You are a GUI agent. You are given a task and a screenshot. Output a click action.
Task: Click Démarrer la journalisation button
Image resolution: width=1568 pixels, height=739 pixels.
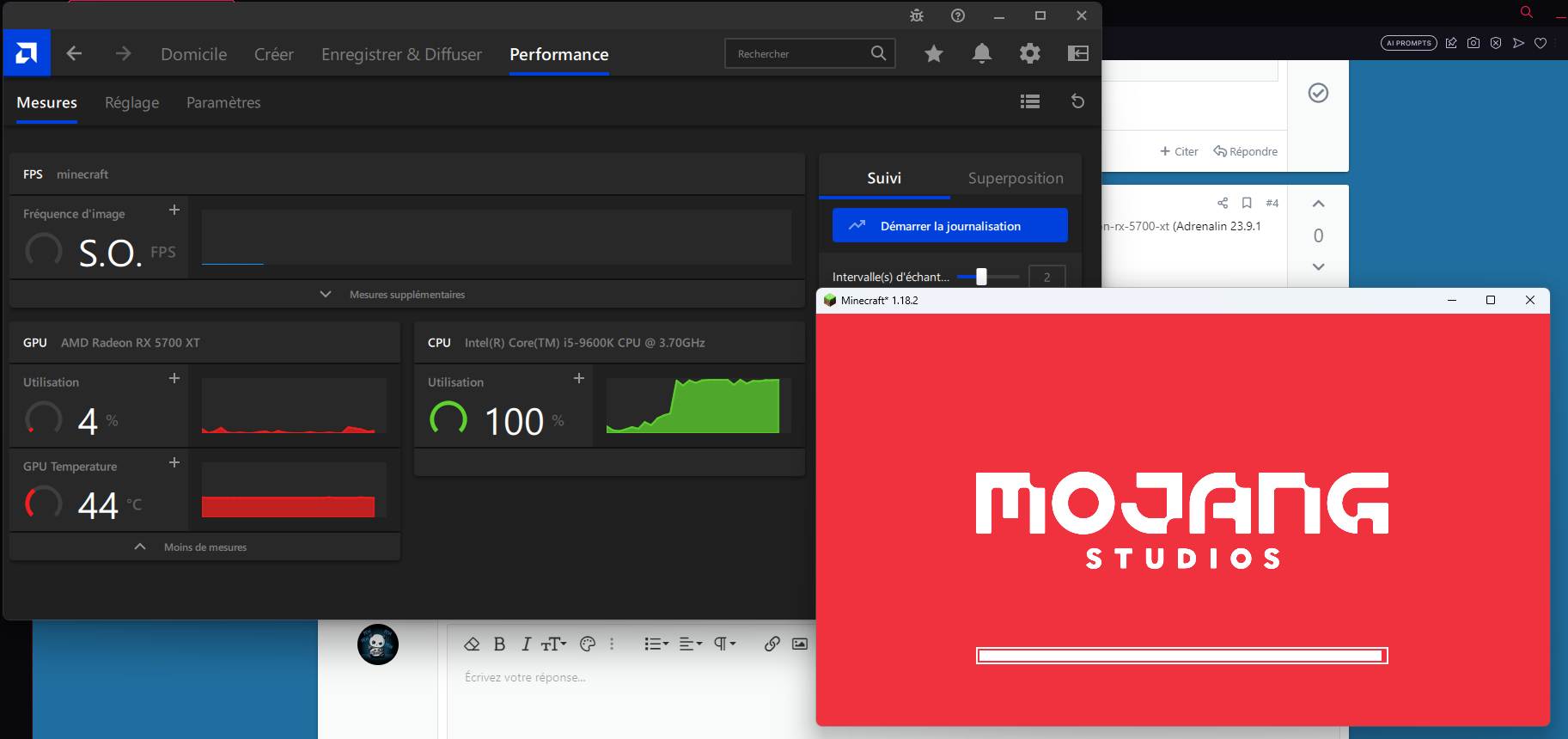[950, 225]
